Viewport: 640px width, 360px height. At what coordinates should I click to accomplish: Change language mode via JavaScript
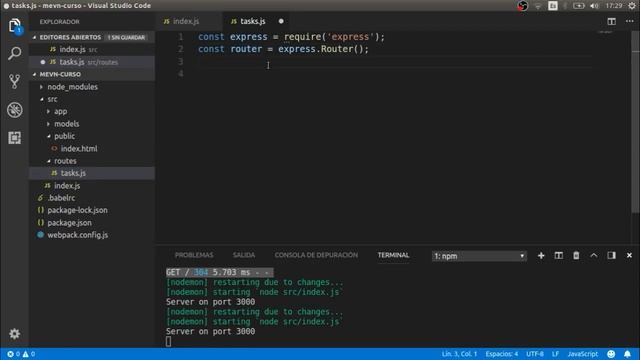click(x=583, y=354)
